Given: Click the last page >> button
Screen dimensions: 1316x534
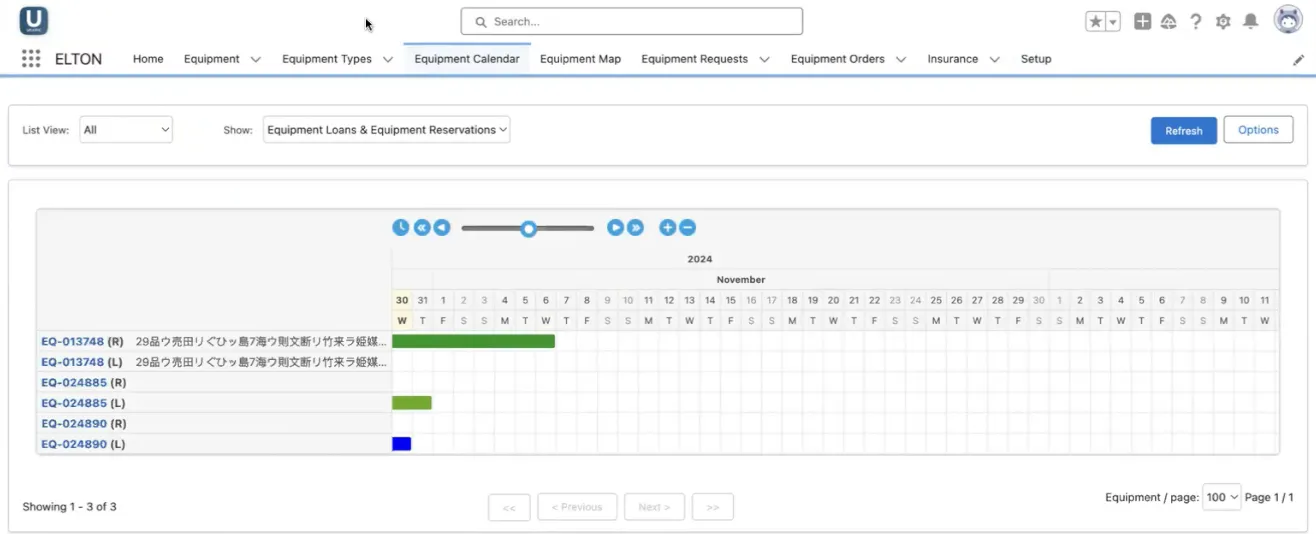Looking at the screenshot, I should click(712, 507).
